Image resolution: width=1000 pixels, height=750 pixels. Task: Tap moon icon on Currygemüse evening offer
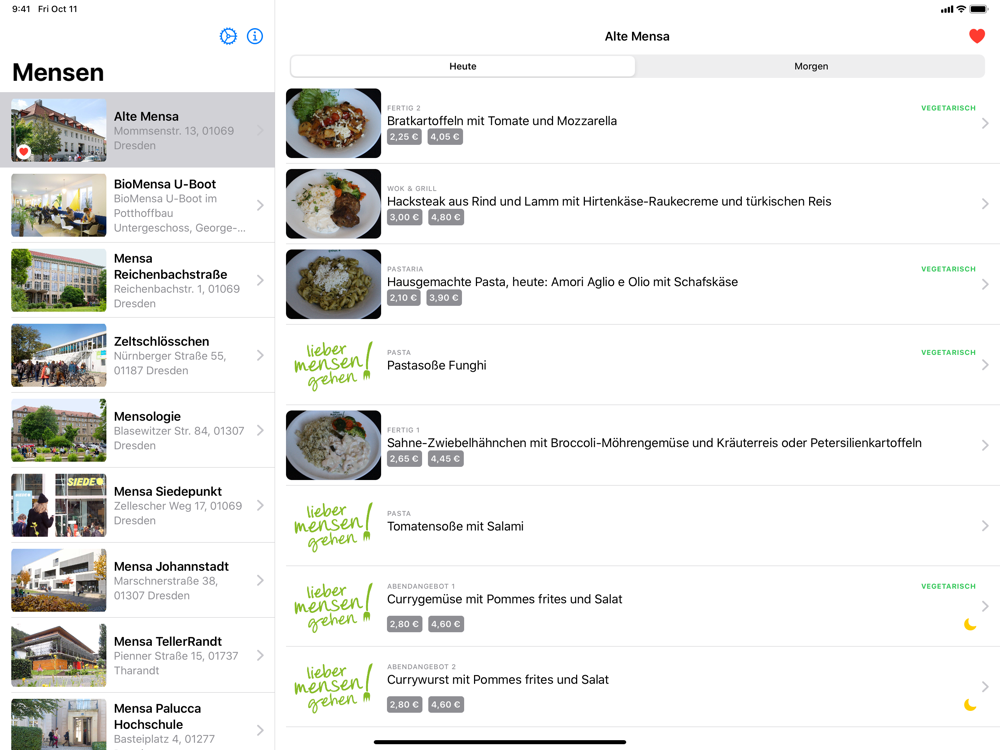(970, 624)
